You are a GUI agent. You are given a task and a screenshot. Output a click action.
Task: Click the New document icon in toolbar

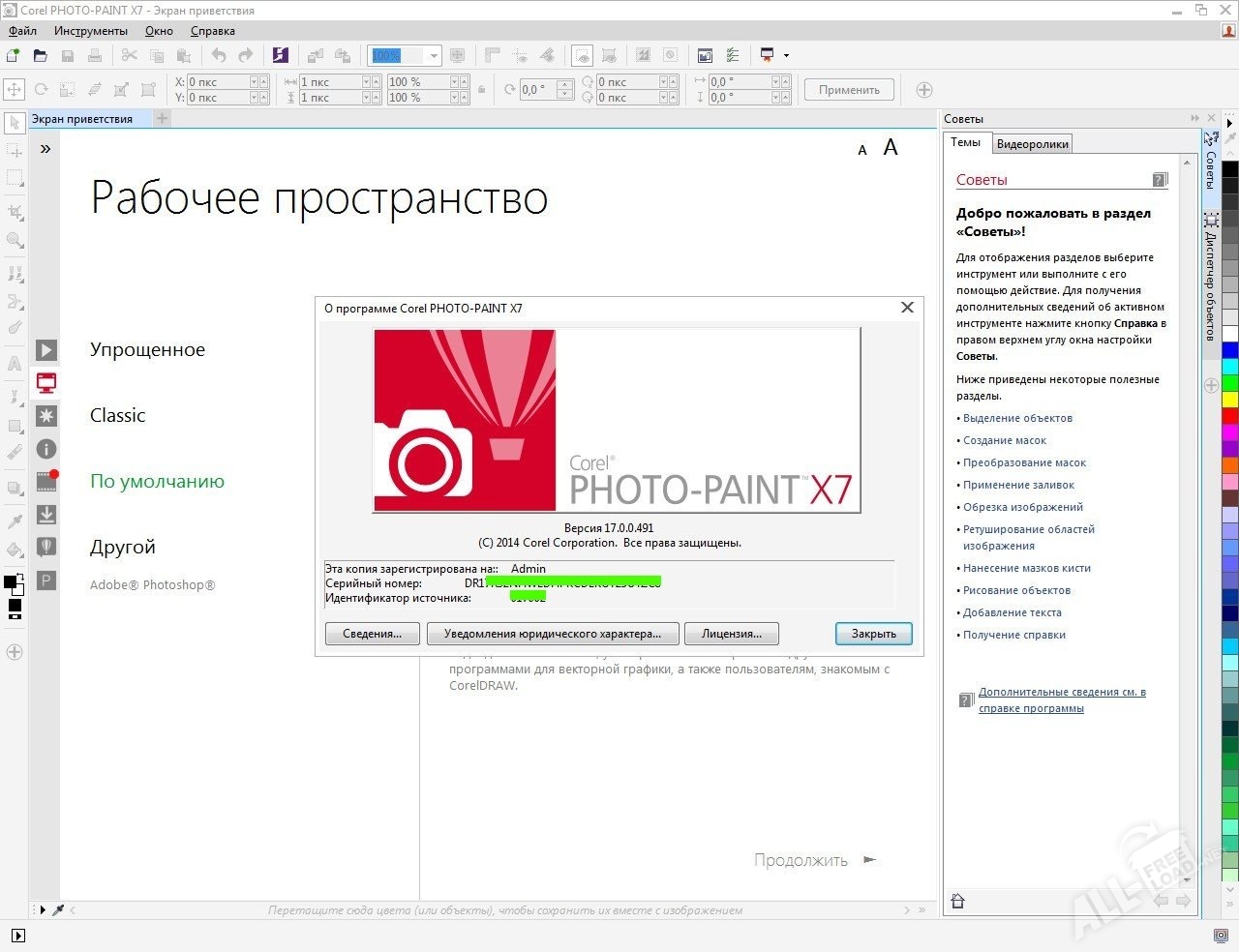click(x=14, y=56)
